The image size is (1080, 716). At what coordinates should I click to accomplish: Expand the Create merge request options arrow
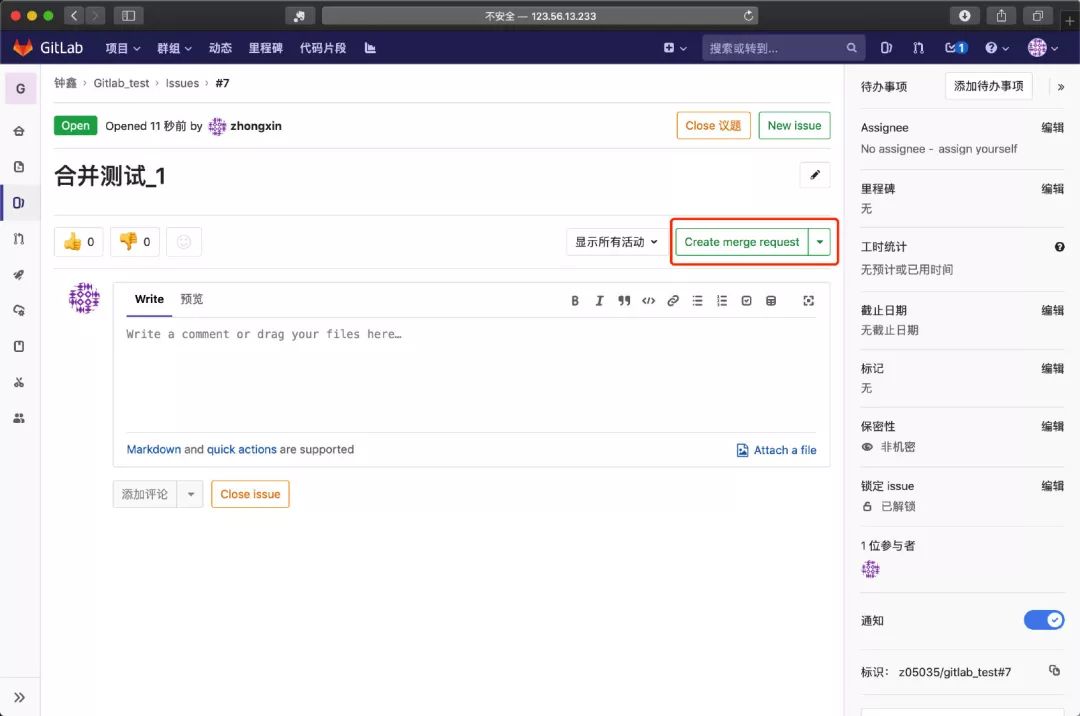(820, 242)
